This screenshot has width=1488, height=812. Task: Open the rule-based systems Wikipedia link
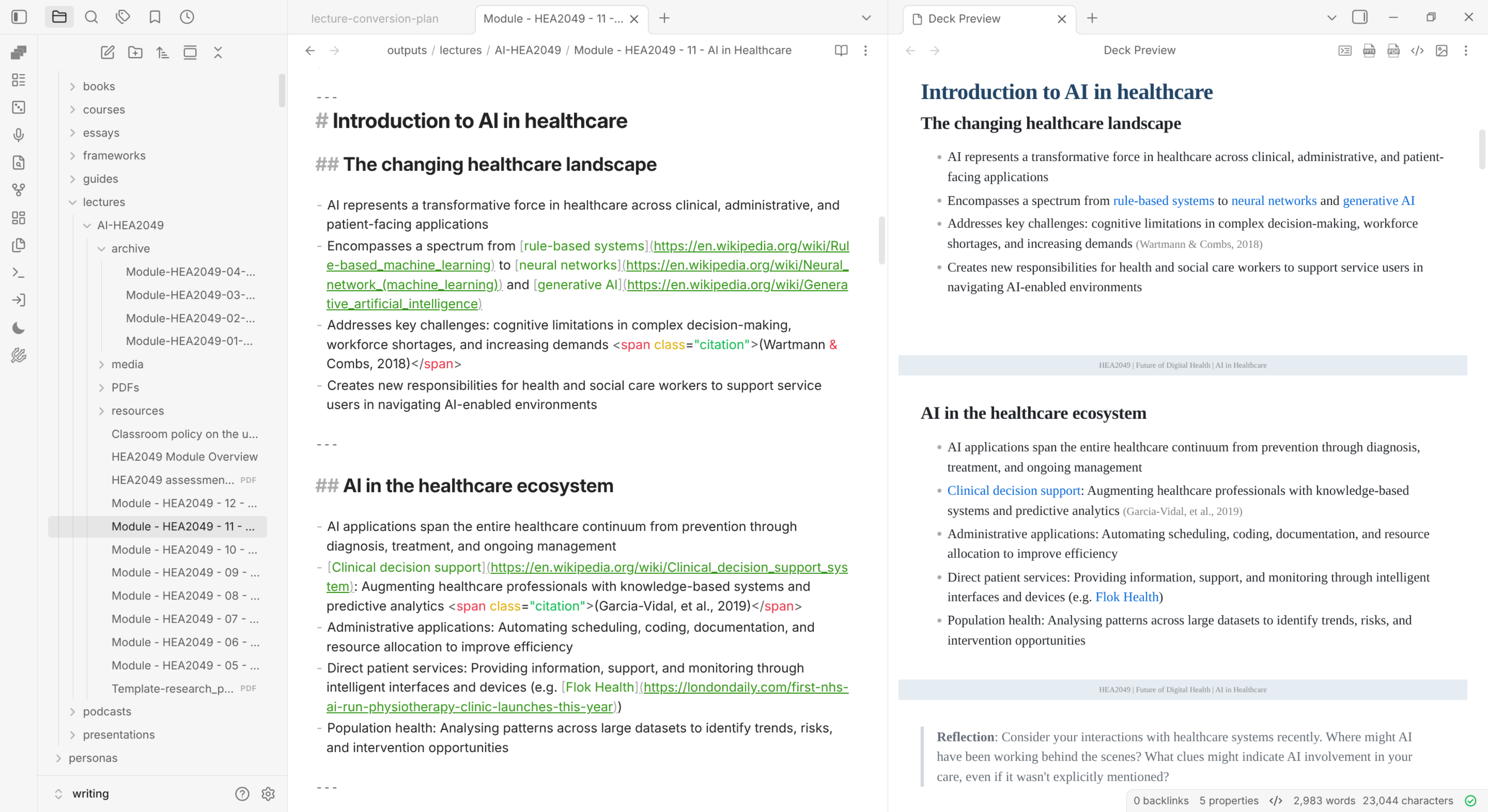[x=1163, y=200]
